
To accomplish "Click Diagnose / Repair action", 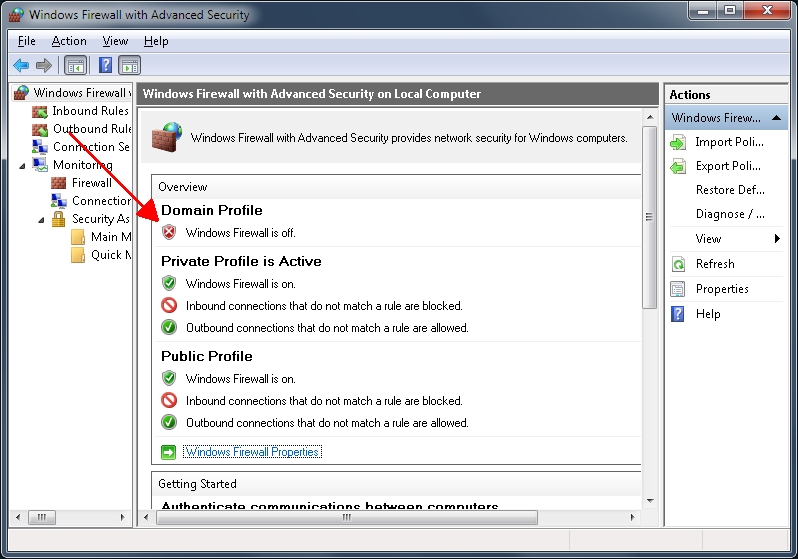I will pyautogui.click(x=730, y=214).
